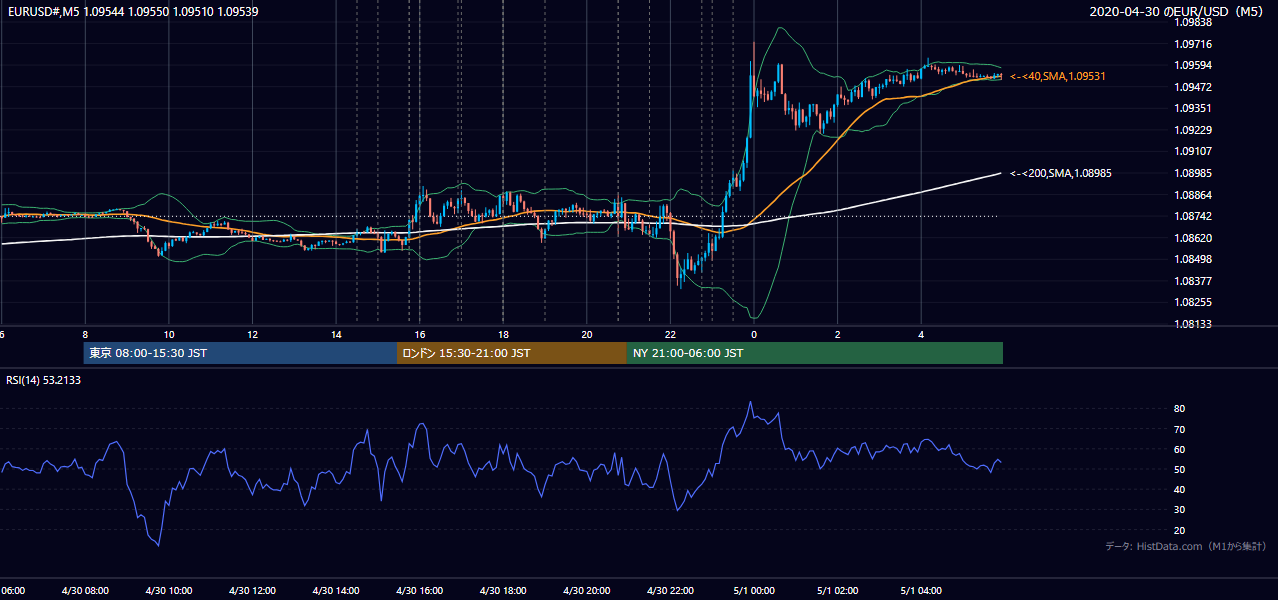
Task: Click price scale value 1.08498
Action: coord(1192,259)
